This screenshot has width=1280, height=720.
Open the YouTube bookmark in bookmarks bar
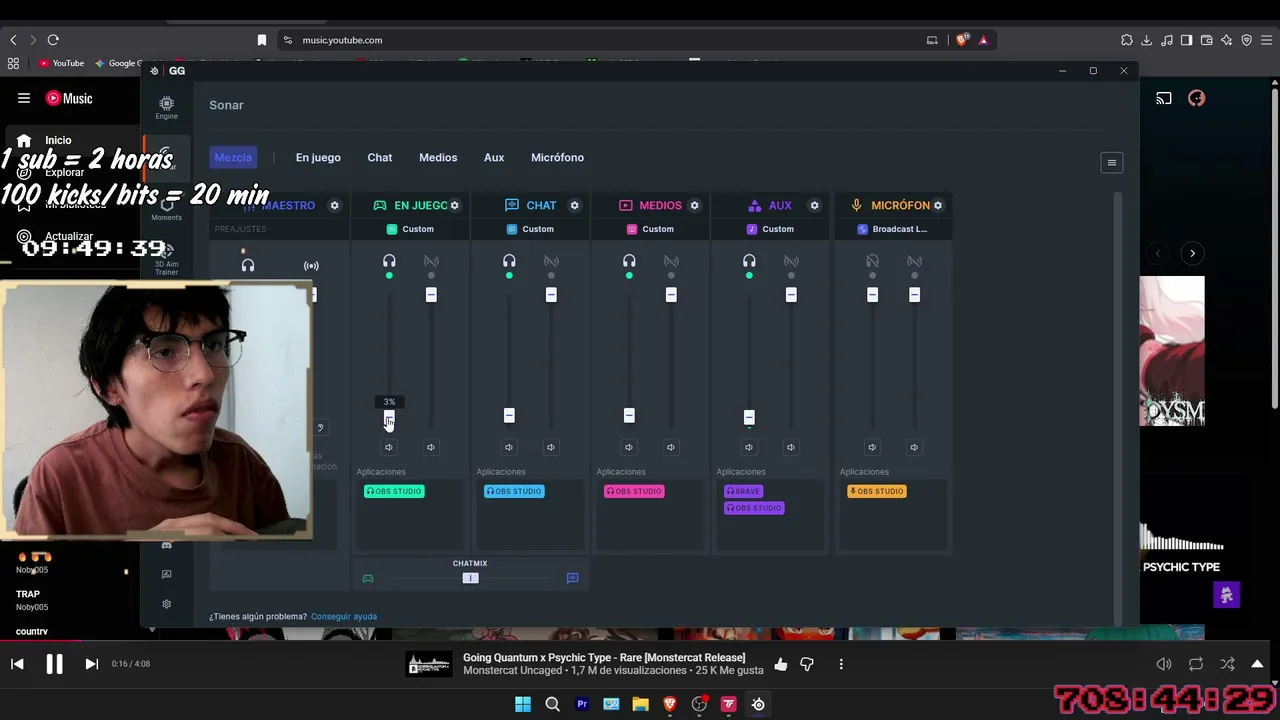(x=61, y=63)
